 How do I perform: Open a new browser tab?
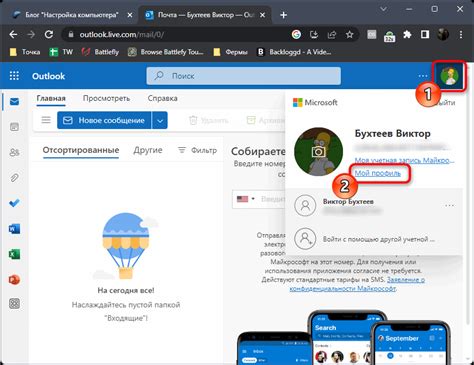pyautogui.click(x=283, y=15)
